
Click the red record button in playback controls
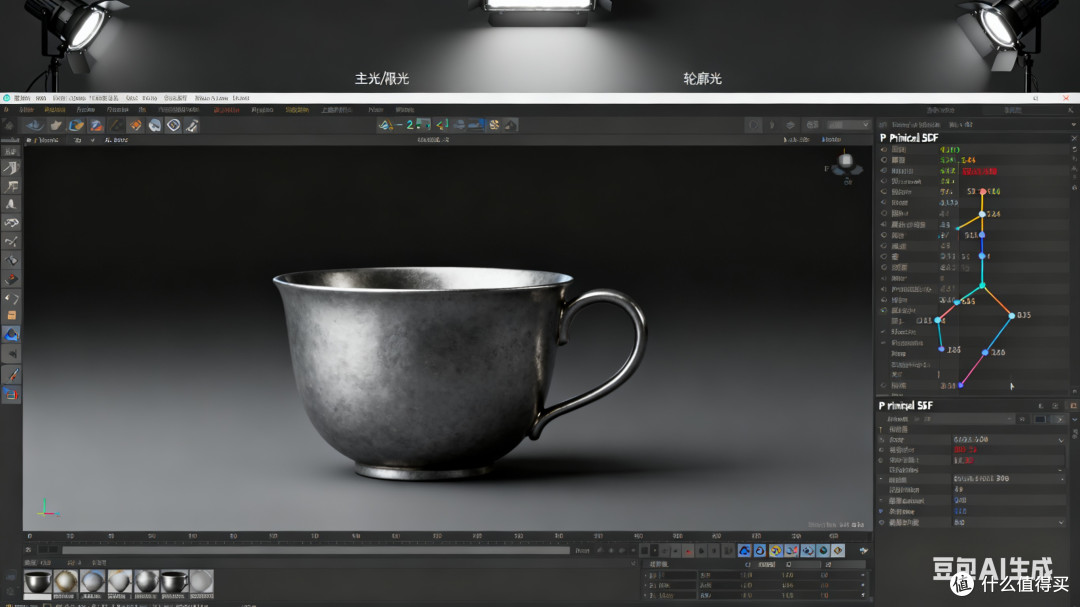[x=687, y=551]
